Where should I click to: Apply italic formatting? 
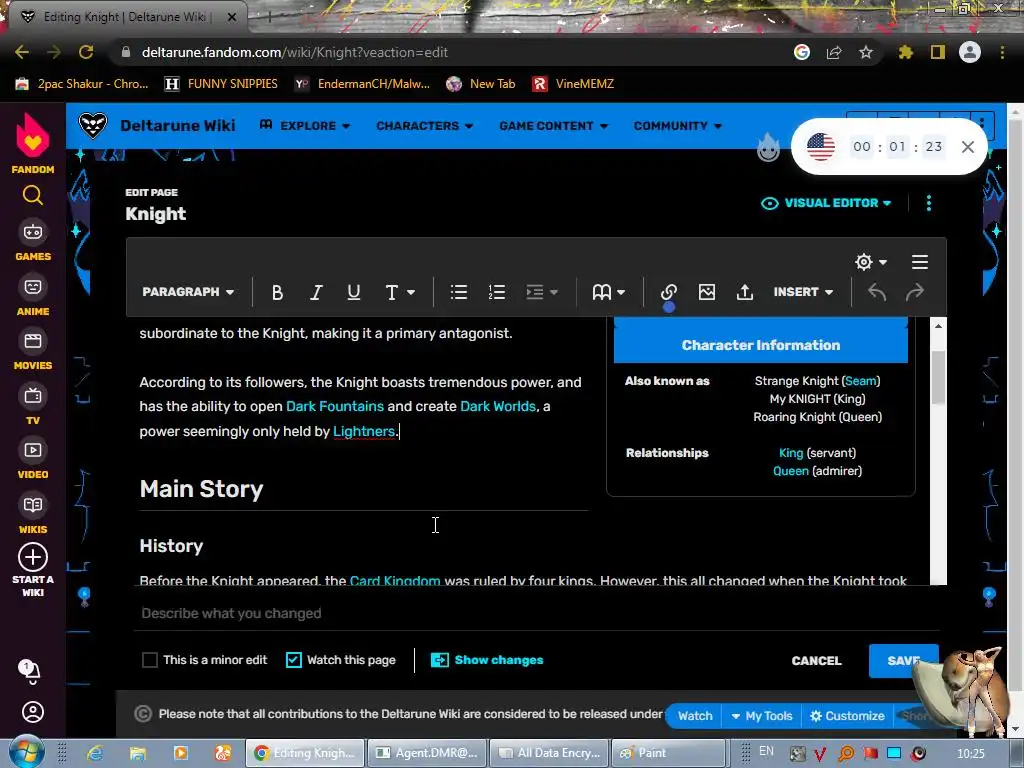[316, 293]
